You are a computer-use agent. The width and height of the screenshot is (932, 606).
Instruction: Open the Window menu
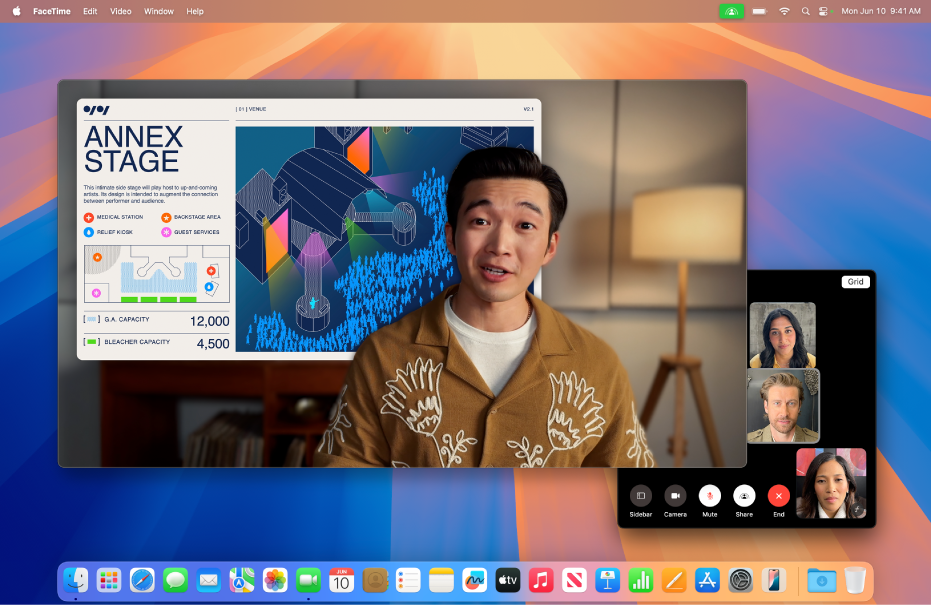point(158,11)
